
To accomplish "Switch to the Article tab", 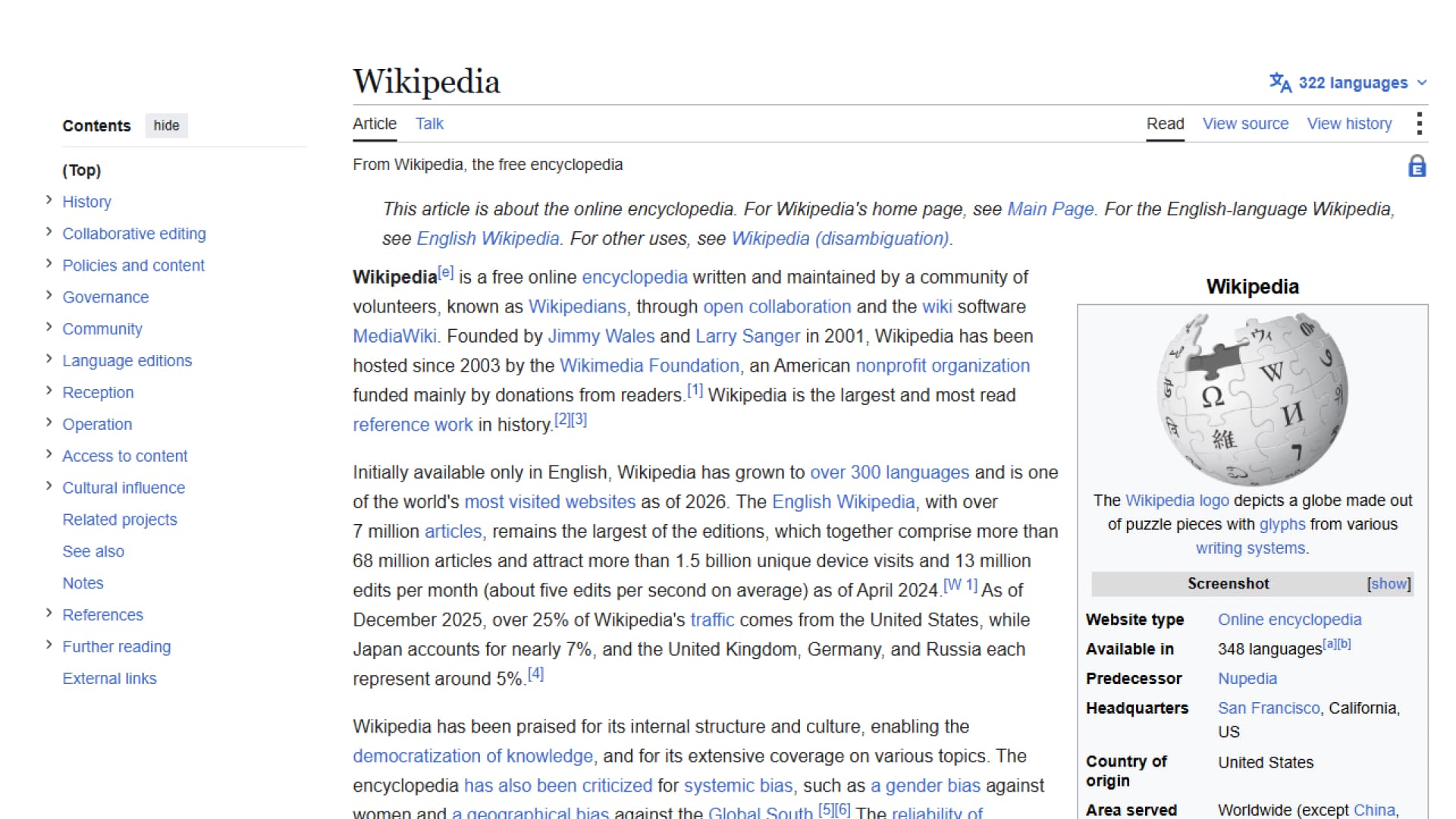I will coord(375,124).
